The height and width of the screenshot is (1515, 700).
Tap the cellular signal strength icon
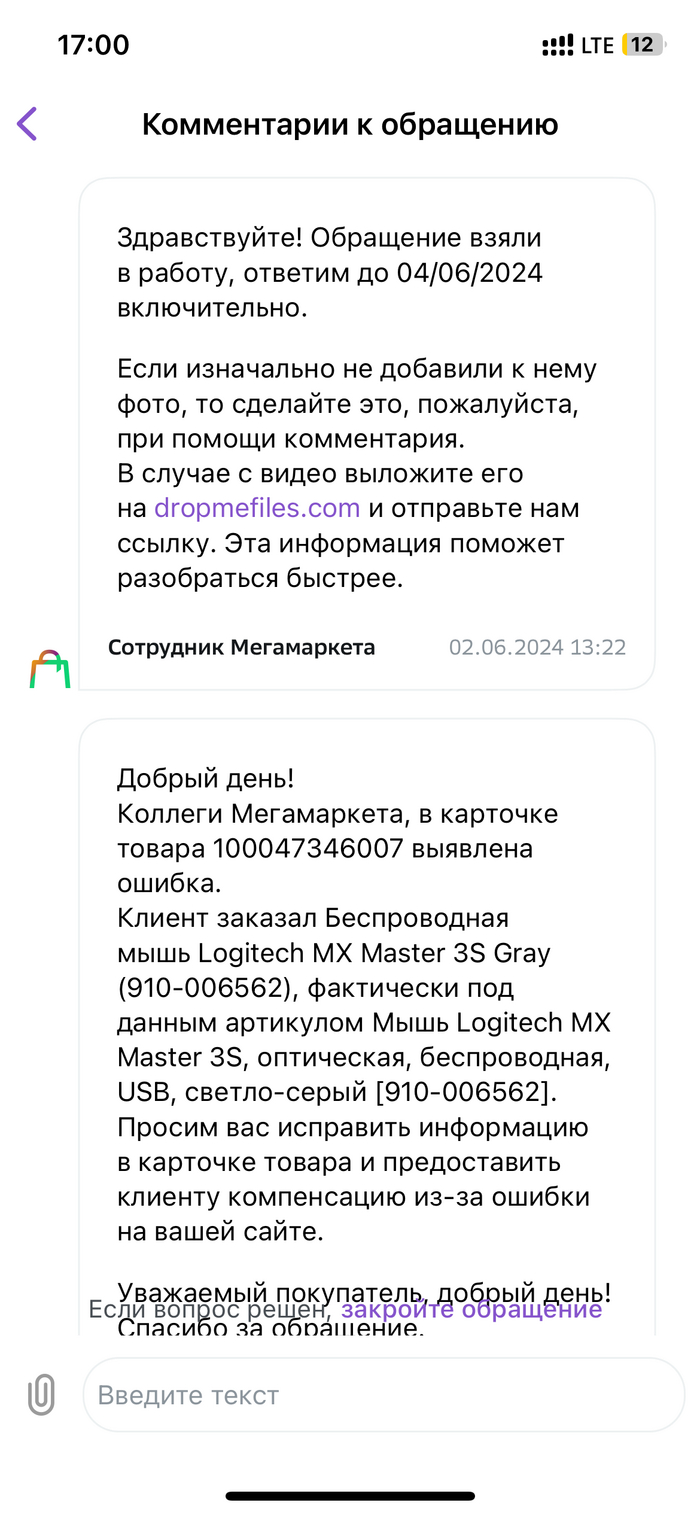pos(558,46)
